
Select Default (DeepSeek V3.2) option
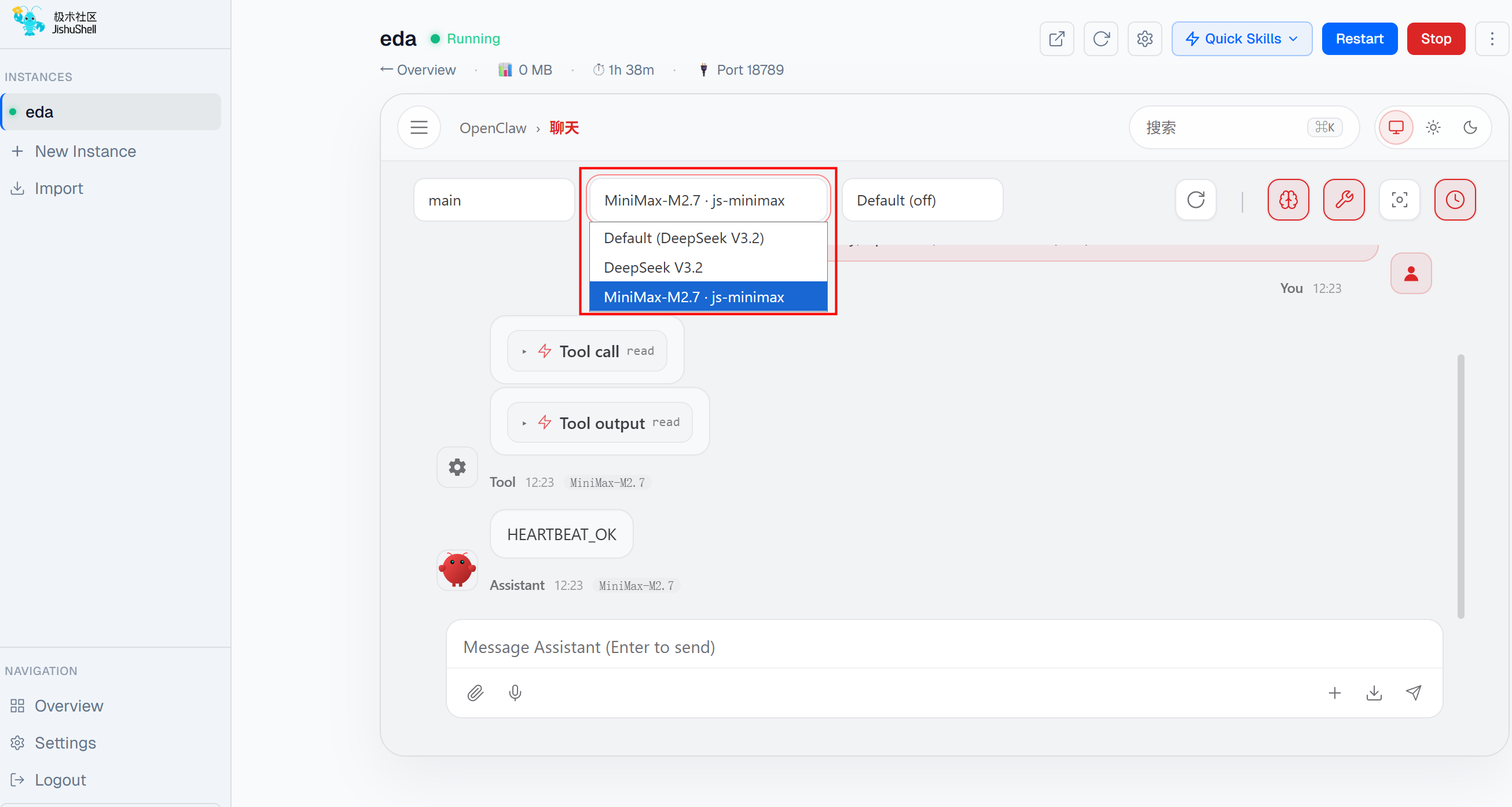click(709, 238)
